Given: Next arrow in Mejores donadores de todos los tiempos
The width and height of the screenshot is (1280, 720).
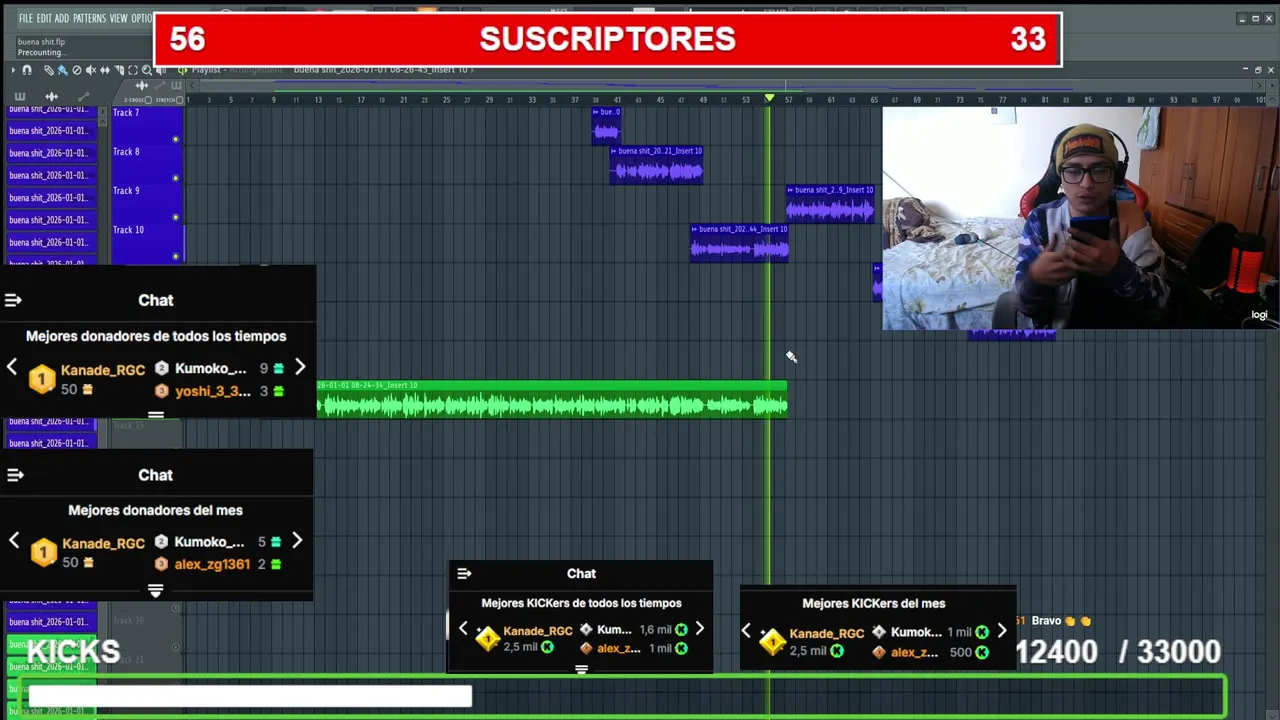Looking at the screenshot, I should click(x=300, y=368).
